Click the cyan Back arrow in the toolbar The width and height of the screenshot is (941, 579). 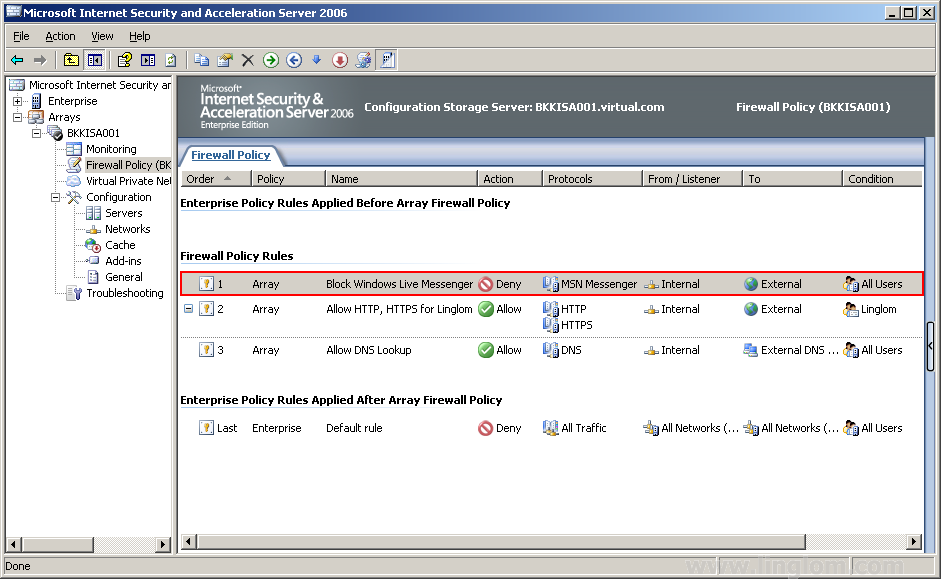17,60
